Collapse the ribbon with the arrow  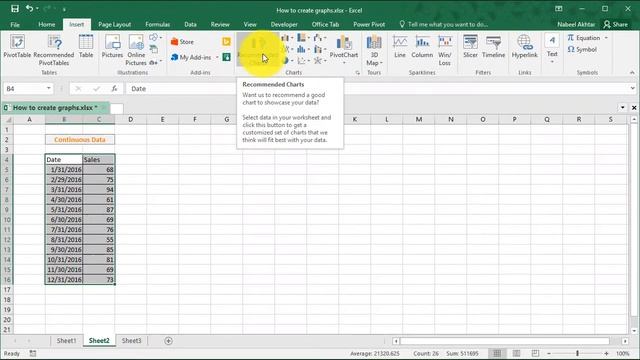[632, 73]
